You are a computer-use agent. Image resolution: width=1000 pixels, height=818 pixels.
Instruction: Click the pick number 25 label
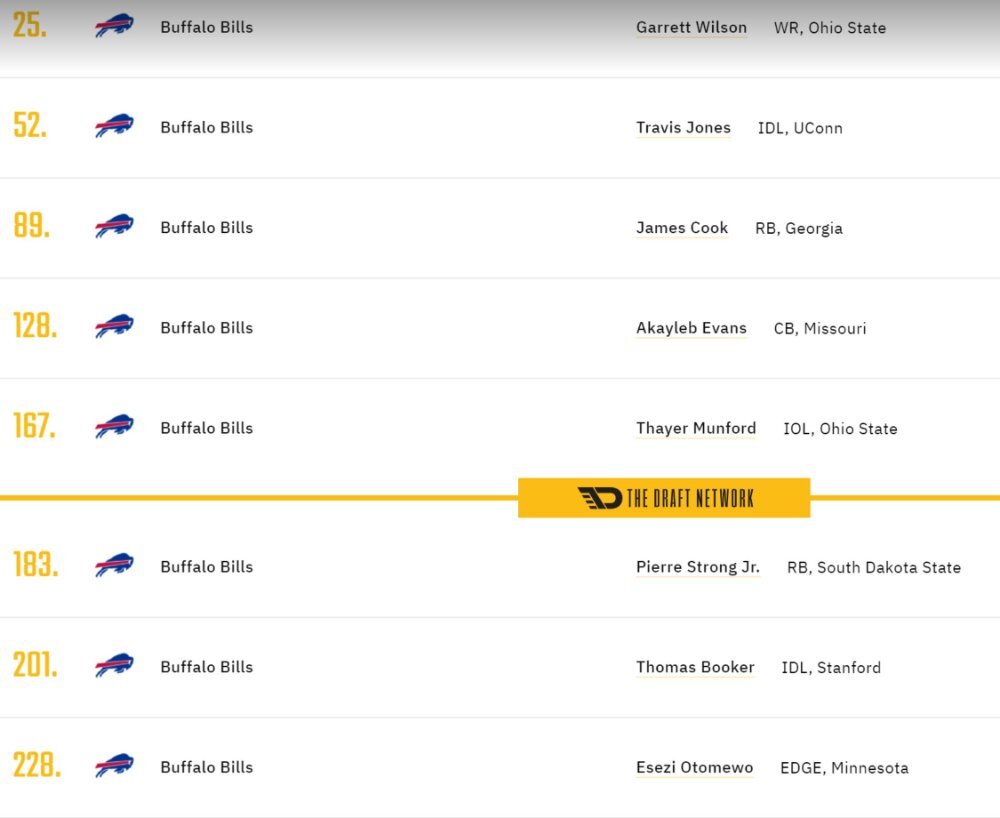(30, 26)
